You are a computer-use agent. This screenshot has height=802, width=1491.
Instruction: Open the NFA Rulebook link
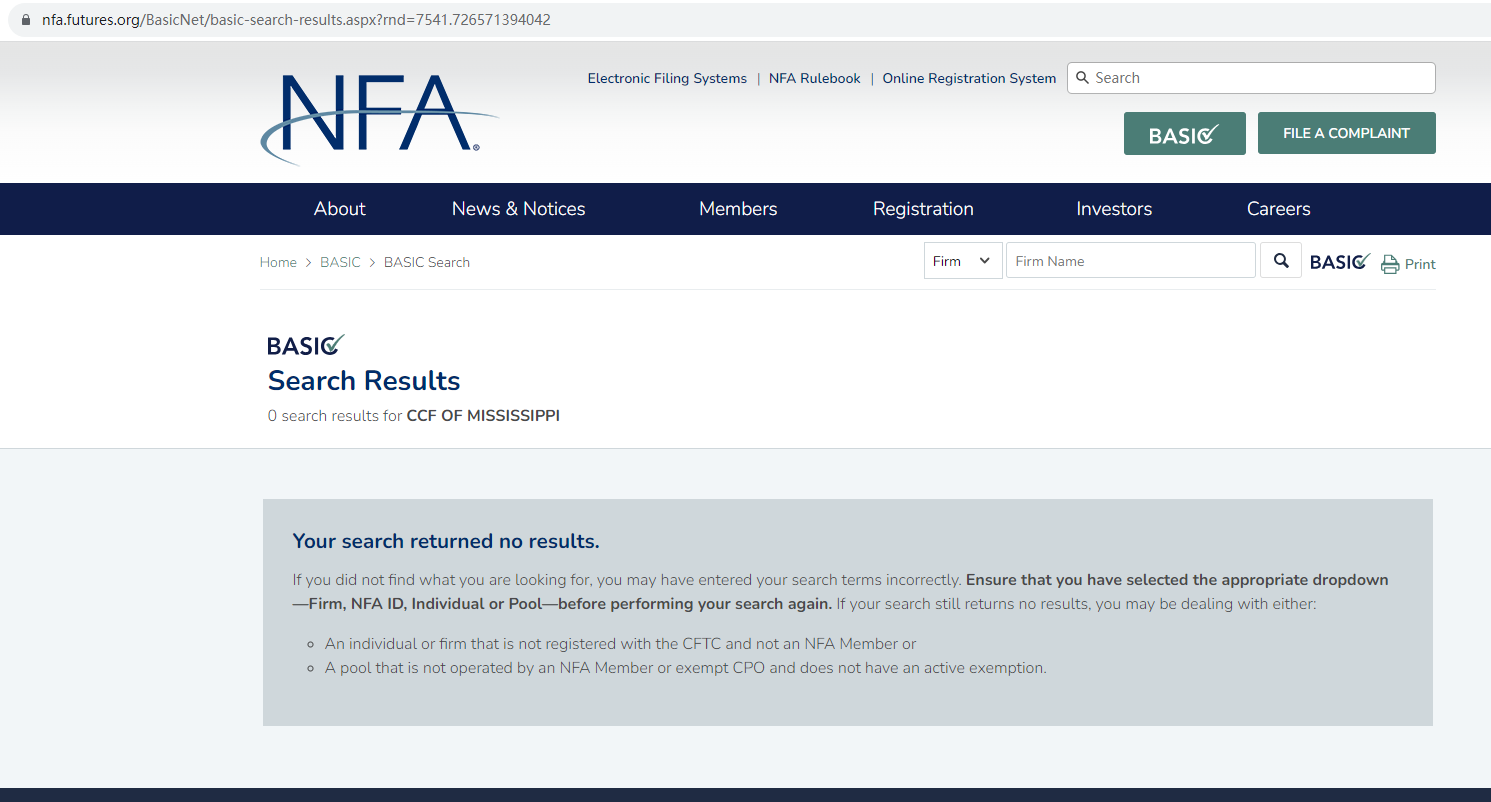(x=815, y=78)
